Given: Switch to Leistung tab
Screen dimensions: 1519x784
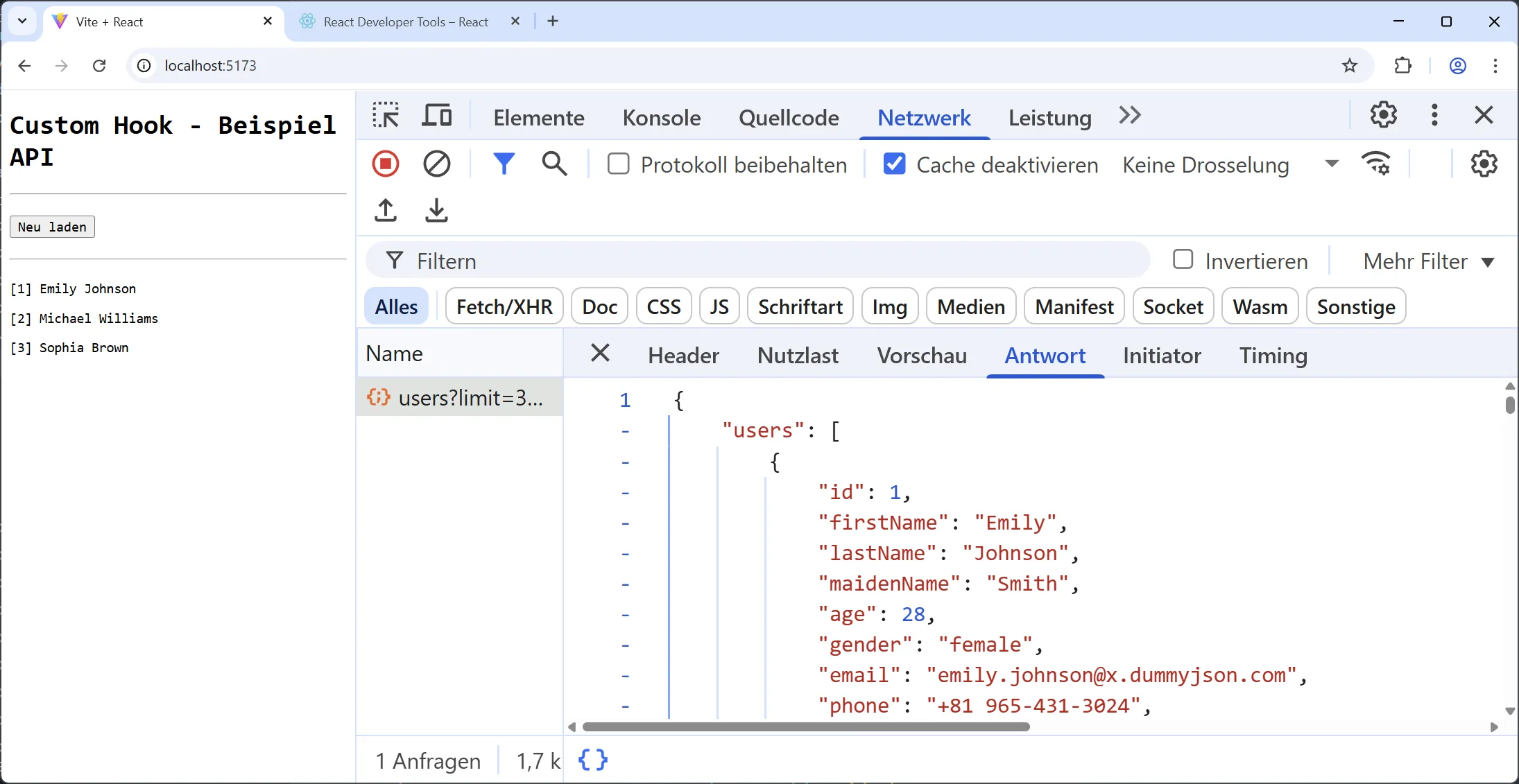Looking at the screenshot, I should [x=1050, y=117].
